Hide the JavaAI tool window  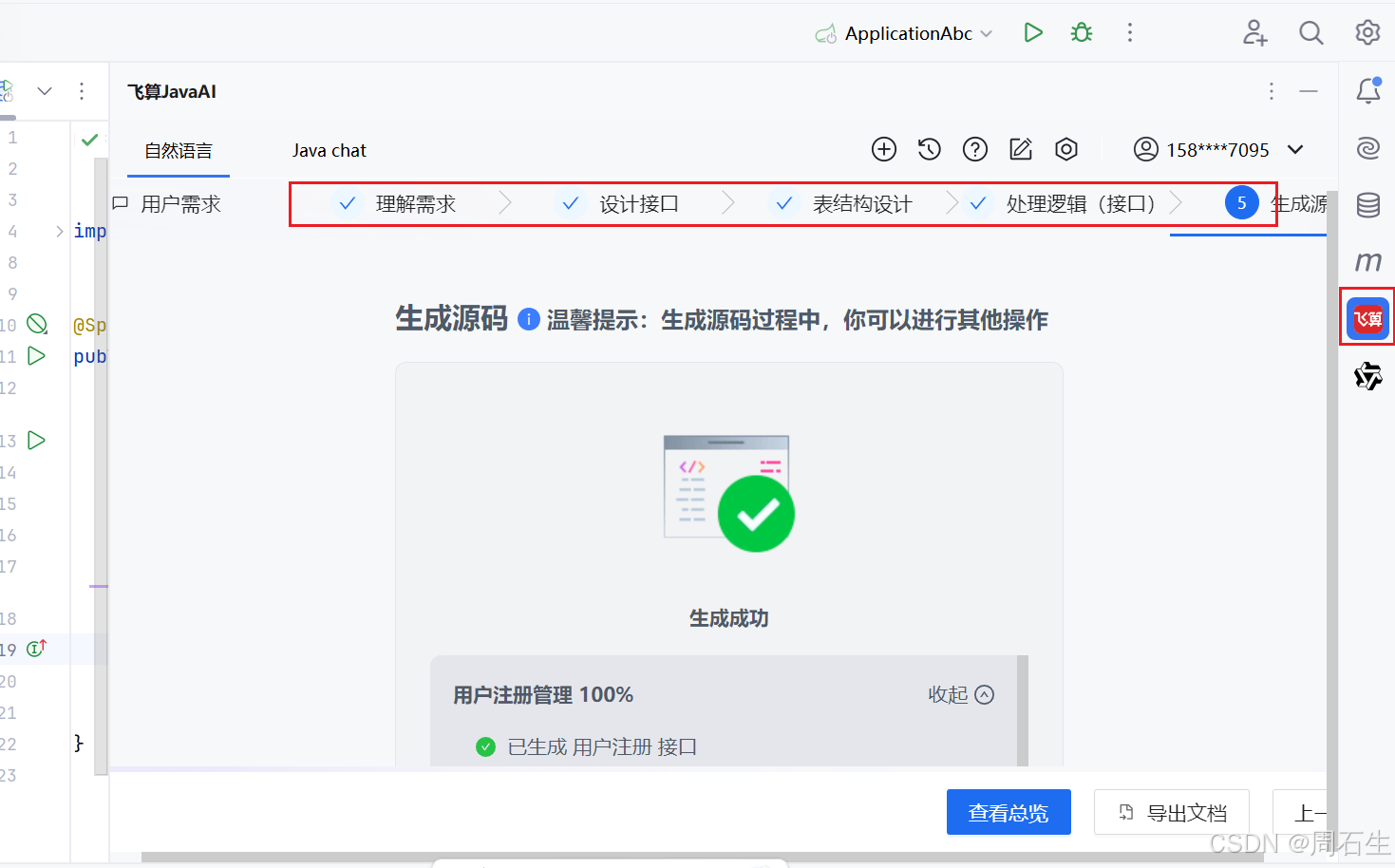coord(1309,91)
